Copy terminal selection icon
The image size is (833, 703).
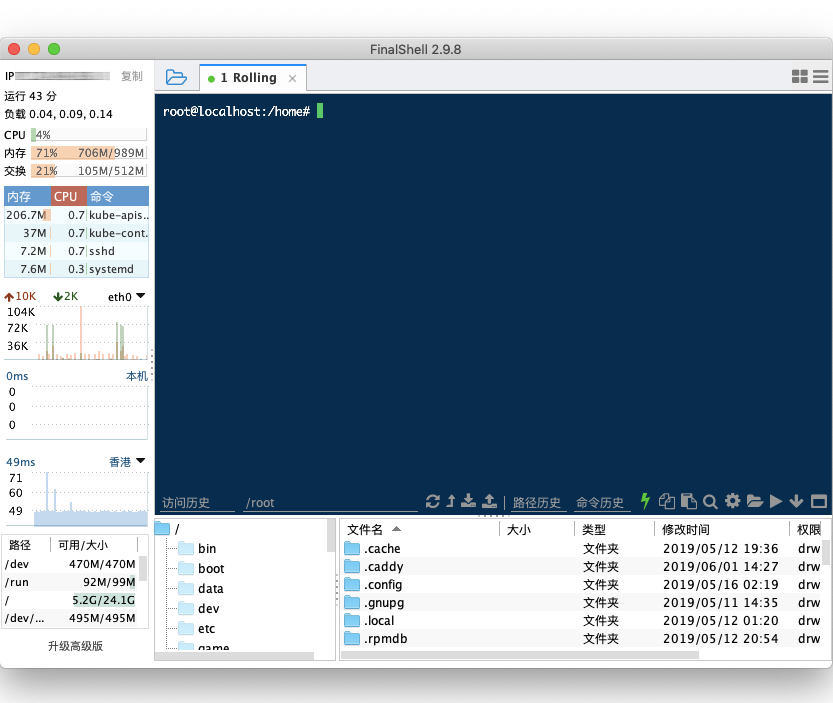[667, 501]
